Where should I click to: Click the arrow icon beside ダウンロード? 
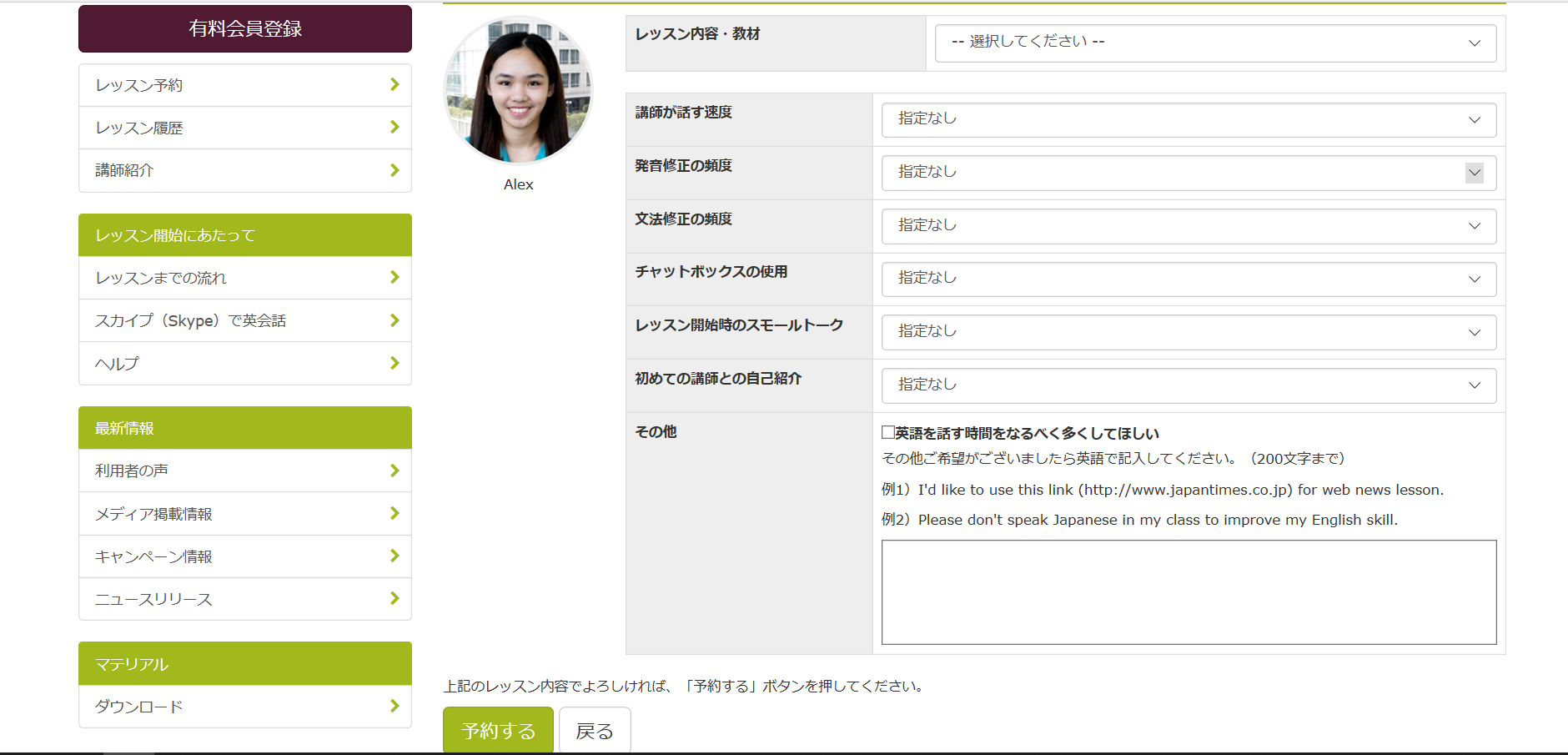pos(395,706)
